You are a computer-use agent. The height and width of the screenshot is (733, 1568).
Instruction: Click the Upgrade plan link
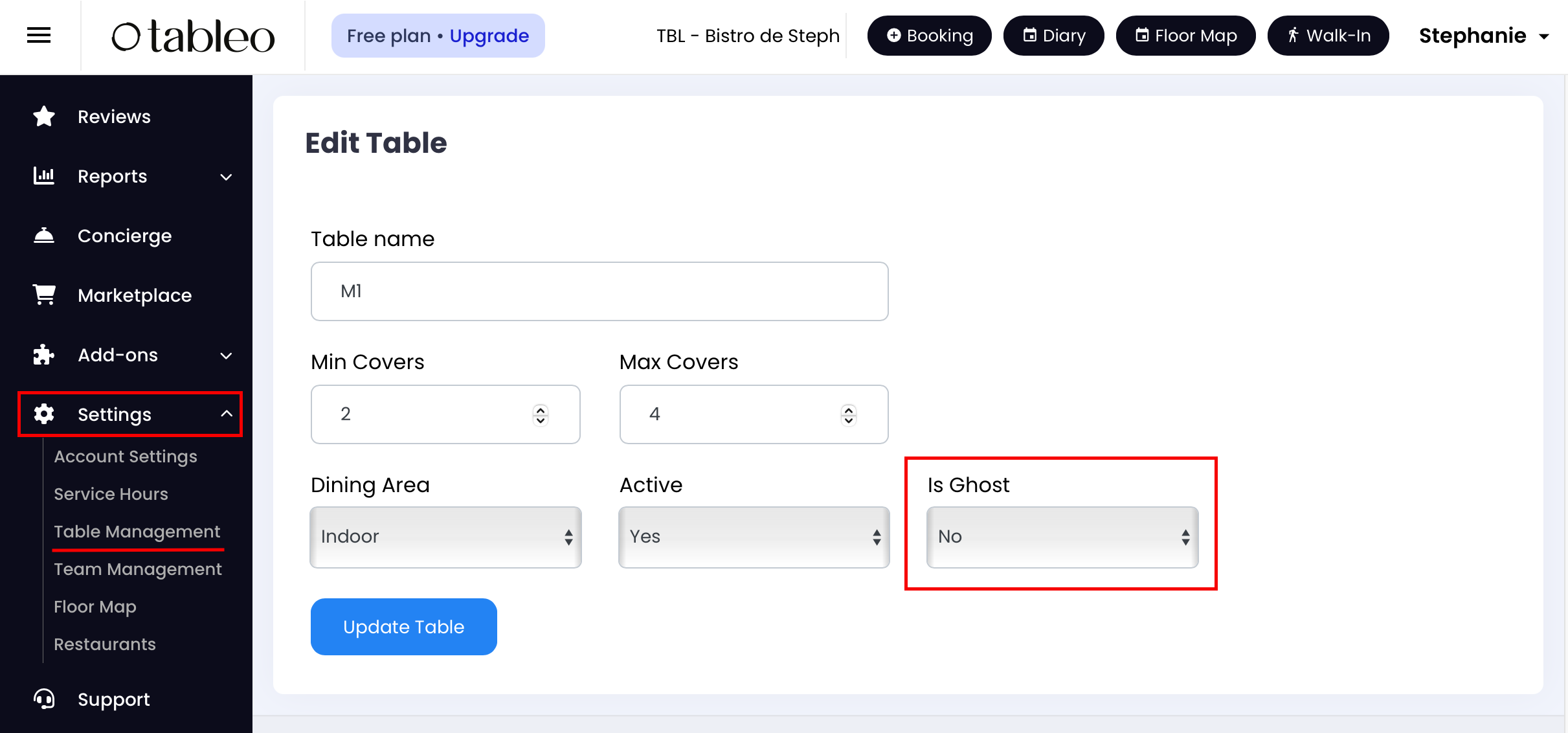click(489, 36)
